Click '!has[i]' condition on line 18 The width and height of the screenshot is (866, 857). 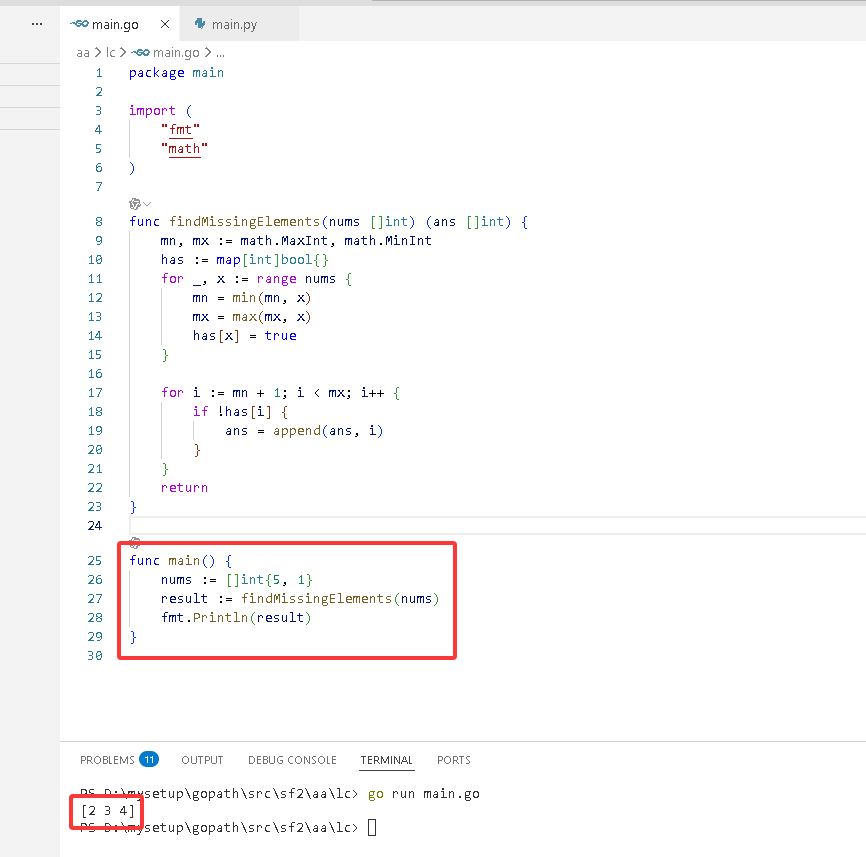tap(244, 412)
